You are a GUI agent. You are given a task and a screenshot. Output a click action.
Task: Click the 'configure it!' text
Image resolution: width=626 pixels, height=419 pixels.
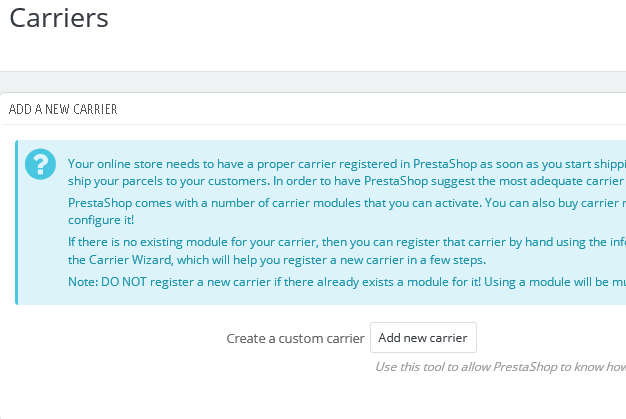click(x=101, y=220)
